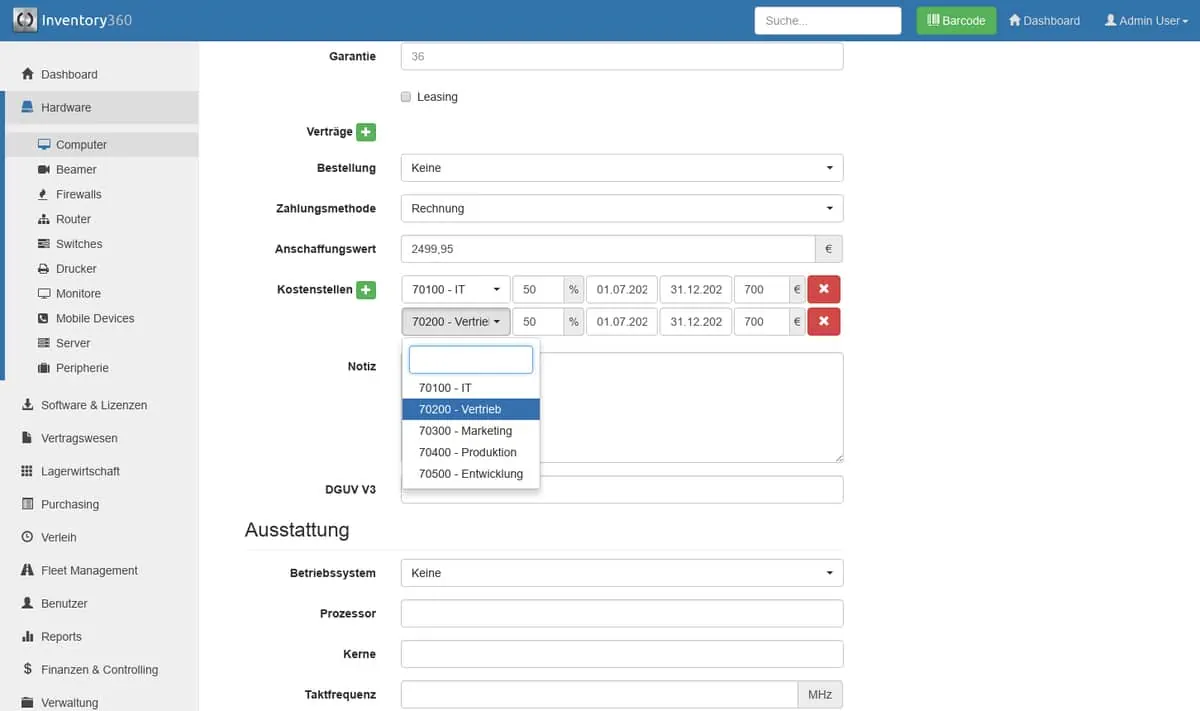Open Dashboard link in top navbar
Image resolution: width=1200 pixels, height=711 pixels.
pos(1044,20)
